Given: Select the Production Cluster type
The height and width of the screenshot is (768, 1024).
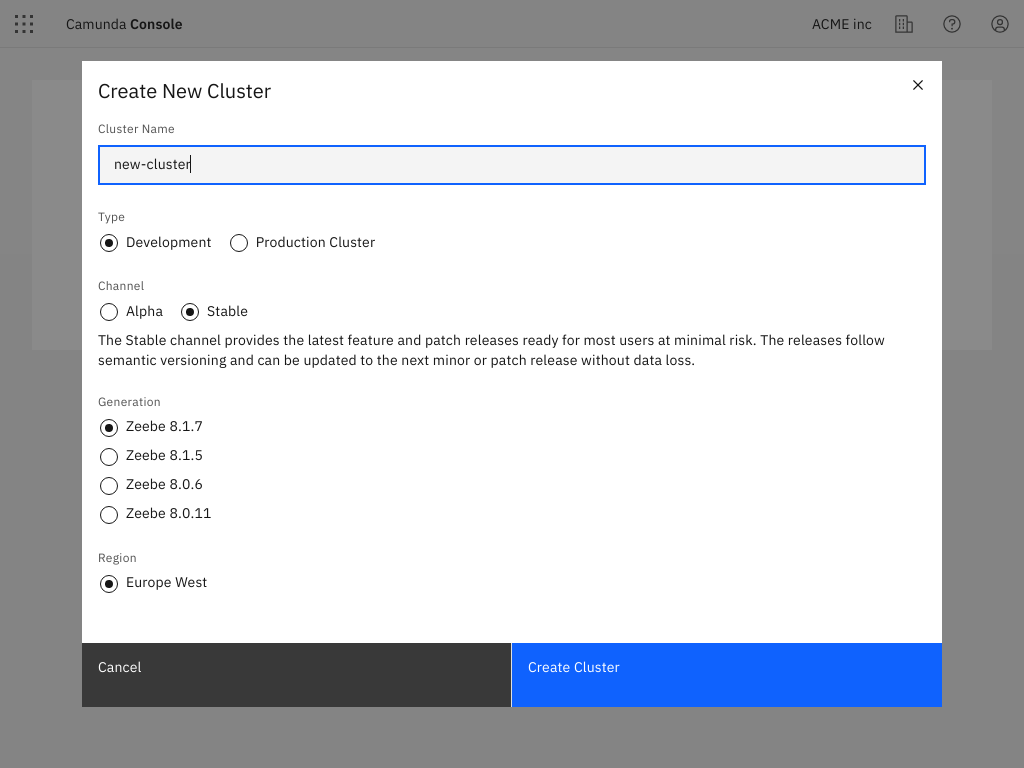Looking at the screenshot, I should [238, 242].
